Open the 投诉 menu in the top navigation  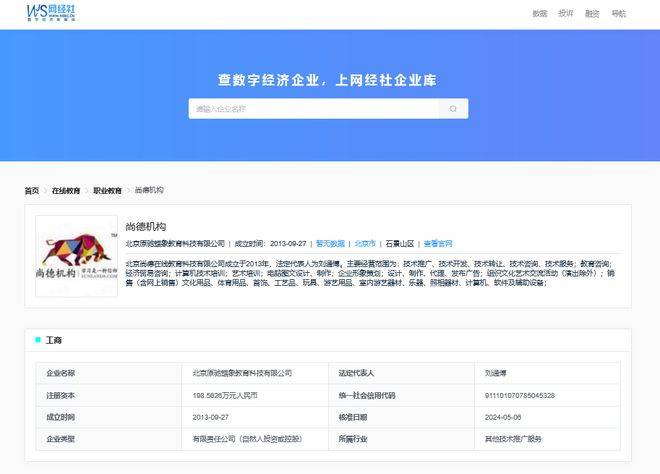click(566, 13)
